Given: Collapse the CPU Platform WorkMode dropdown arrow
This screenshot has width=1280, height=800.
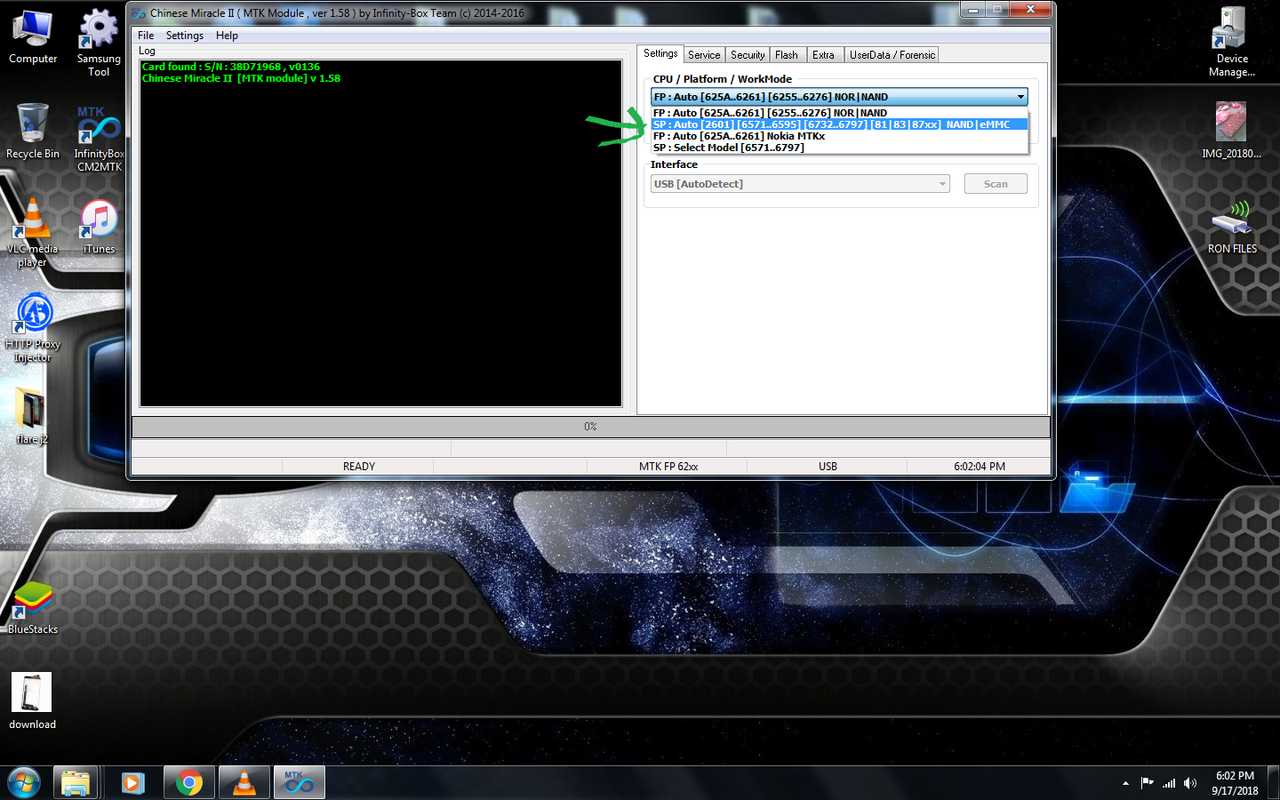Looking at the screenshot, I should coord(1020,97).
